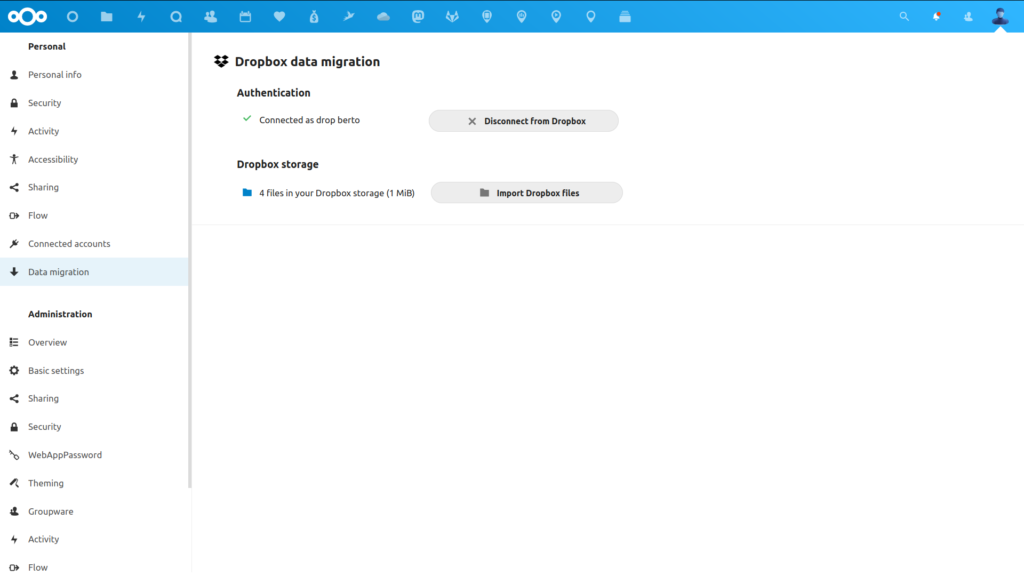Select Data migration in sidebar
This screenshot has width=1024, height=576.
tap(94, 272)
